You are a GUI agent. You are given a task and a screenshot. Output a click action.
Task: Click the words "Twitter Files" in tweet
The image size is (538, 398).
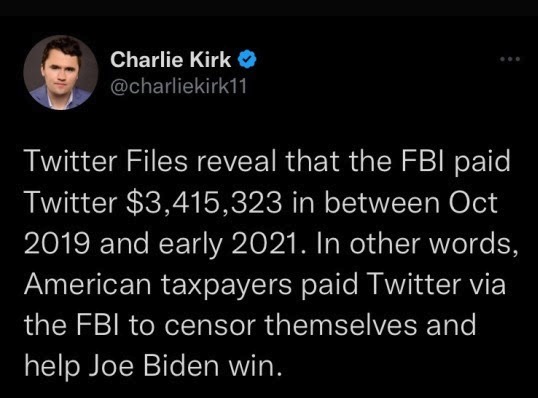click(106, 162)
